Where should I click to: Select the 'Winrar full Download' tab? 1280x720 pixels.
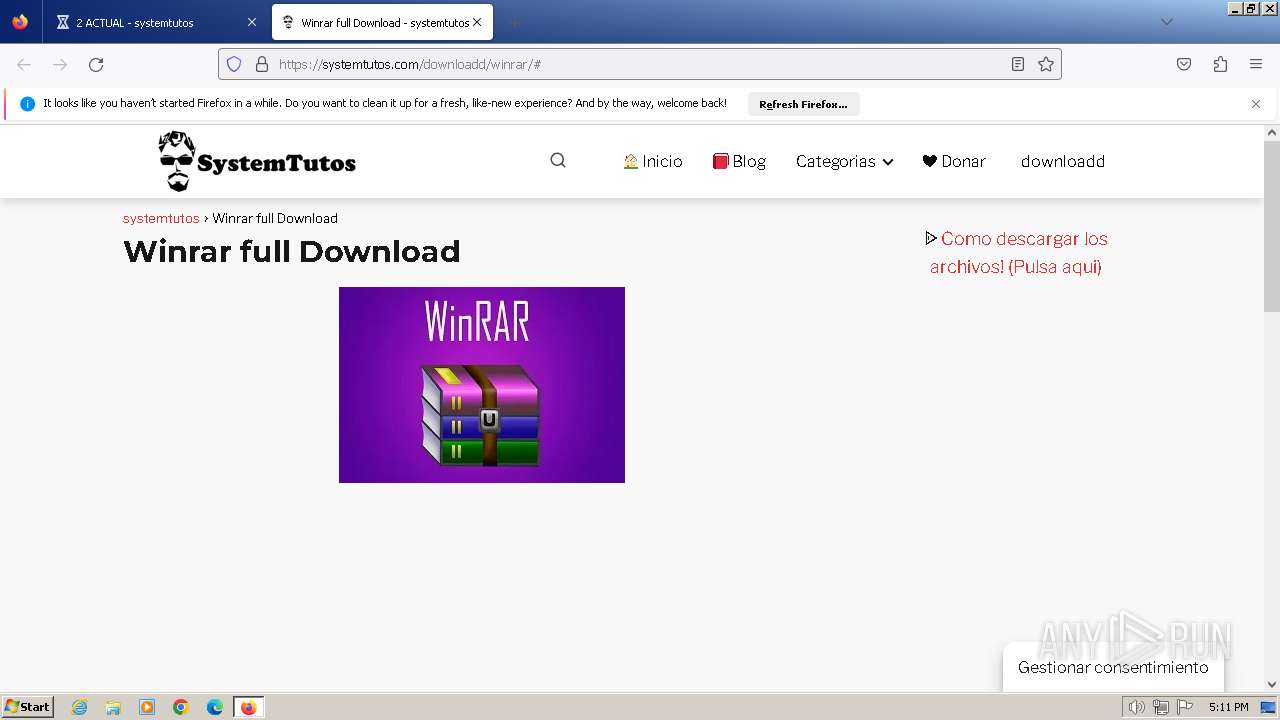click(x=380, y=22)
